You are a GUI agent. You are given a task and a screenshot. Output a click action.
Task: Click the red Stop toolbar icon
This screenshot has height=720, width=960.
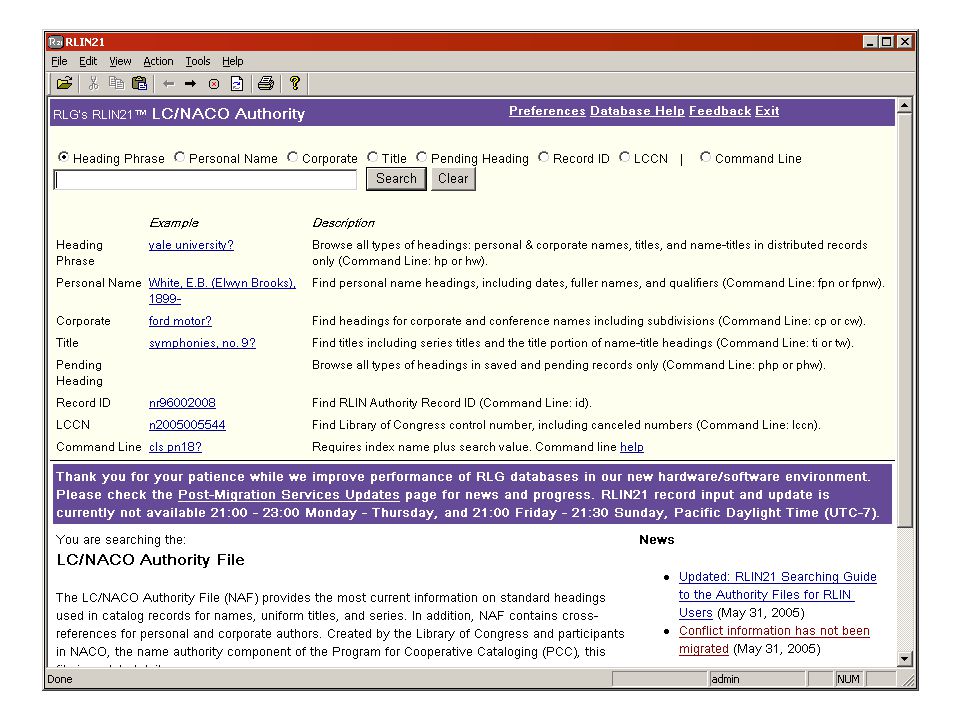pyautogui.click(x=214, y=84)
